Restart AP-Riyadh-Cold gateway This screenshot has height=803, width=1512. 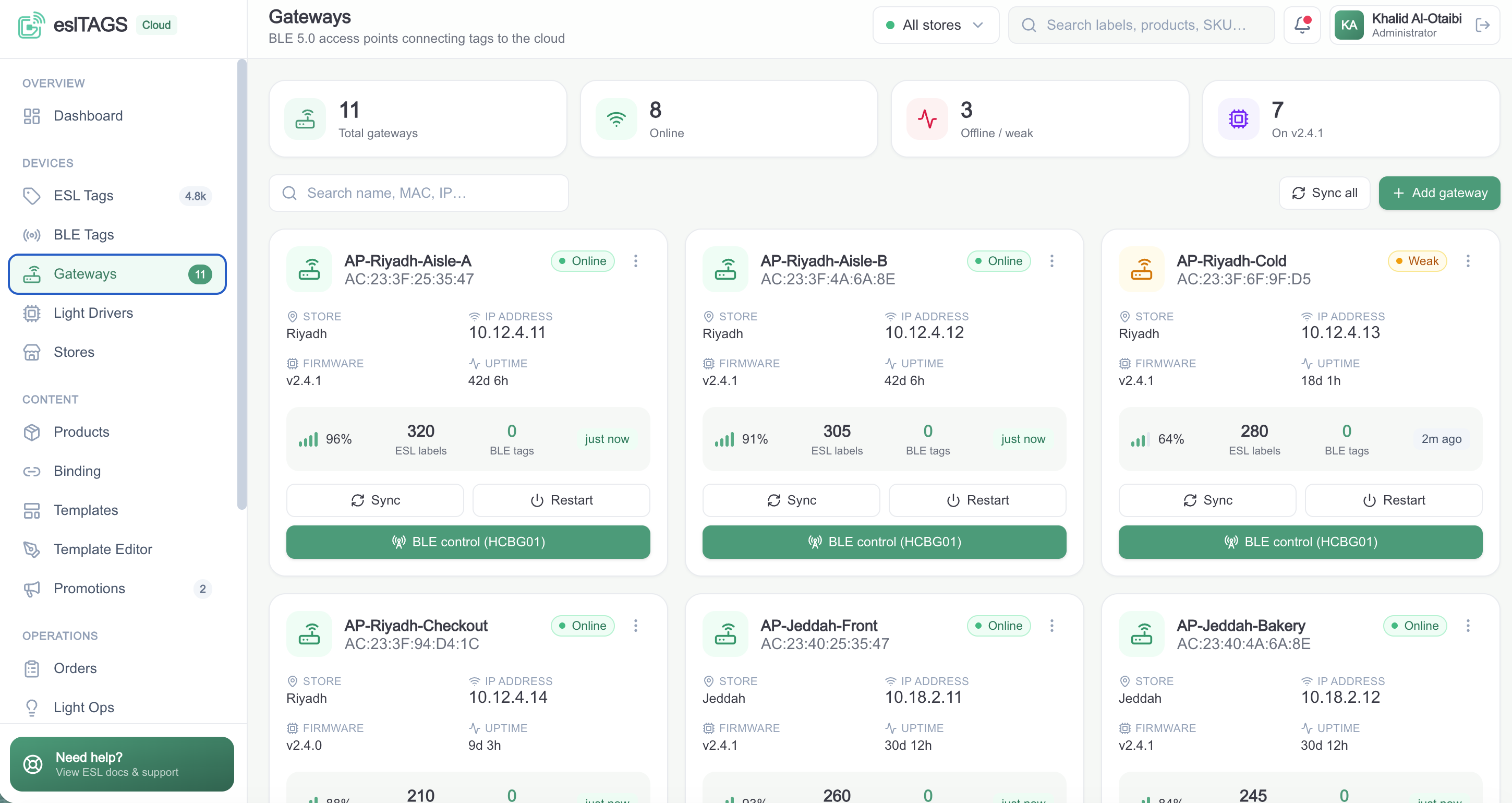[1394, 500]
